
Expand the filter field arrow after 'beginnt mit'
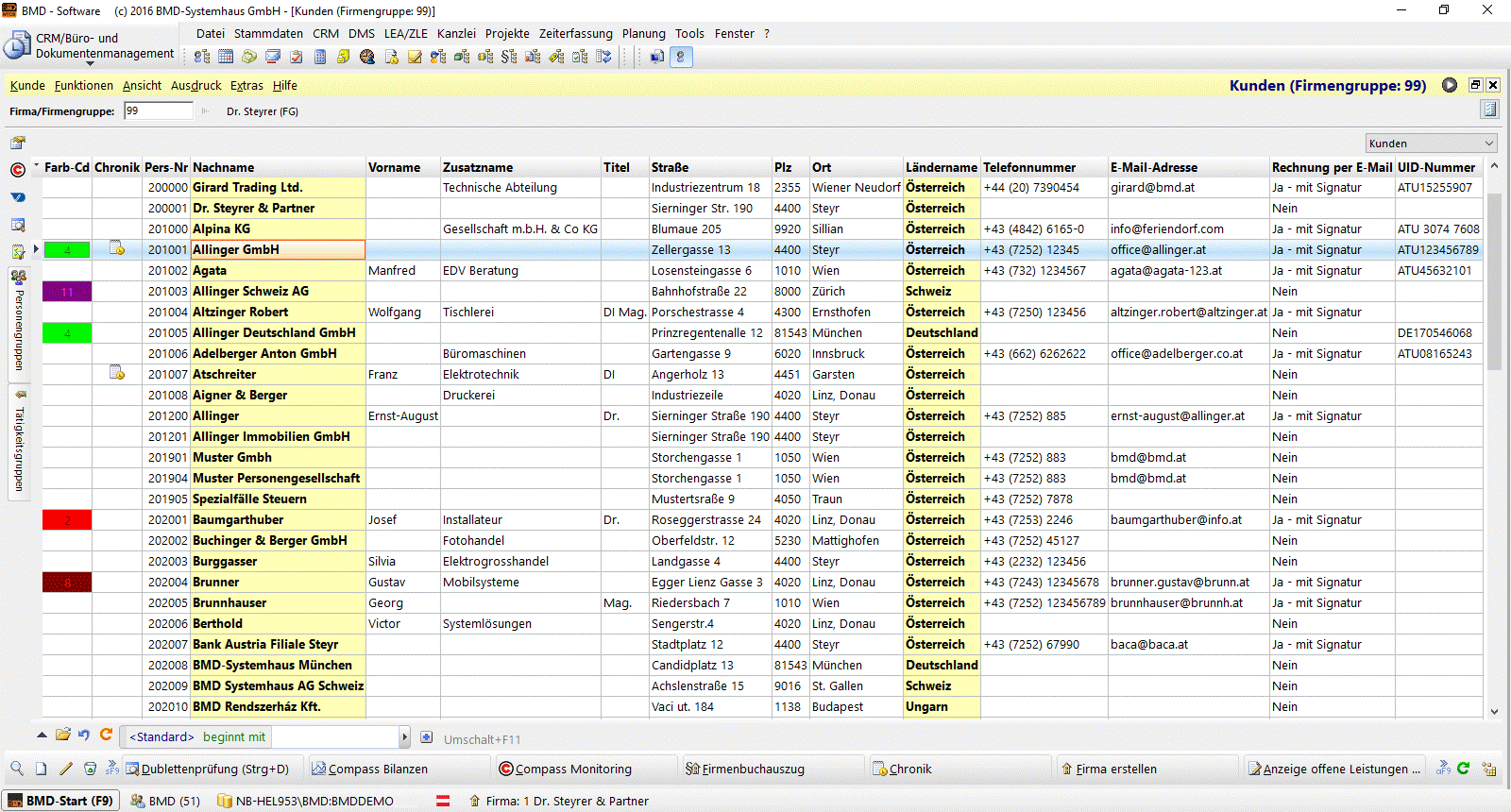click(404, 736)
